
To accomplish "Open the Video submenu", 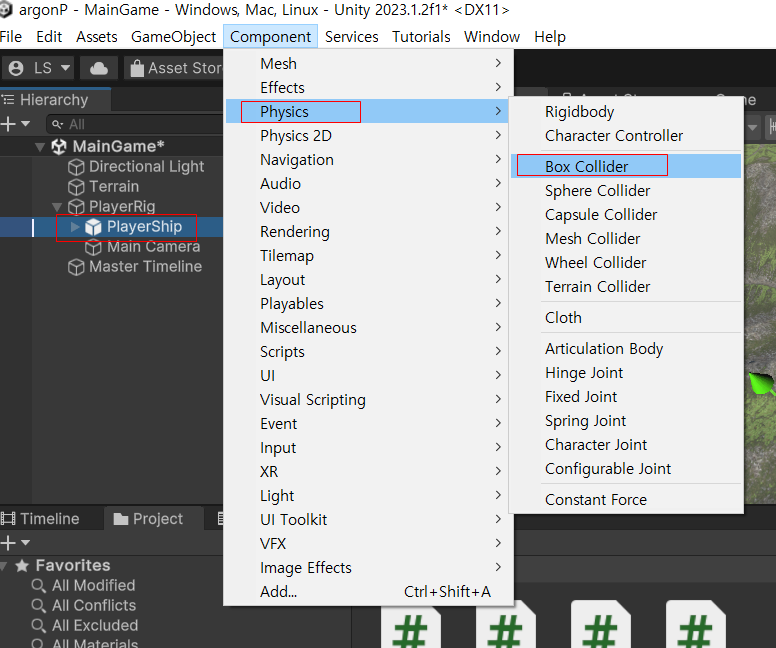I will pos(368,207).
